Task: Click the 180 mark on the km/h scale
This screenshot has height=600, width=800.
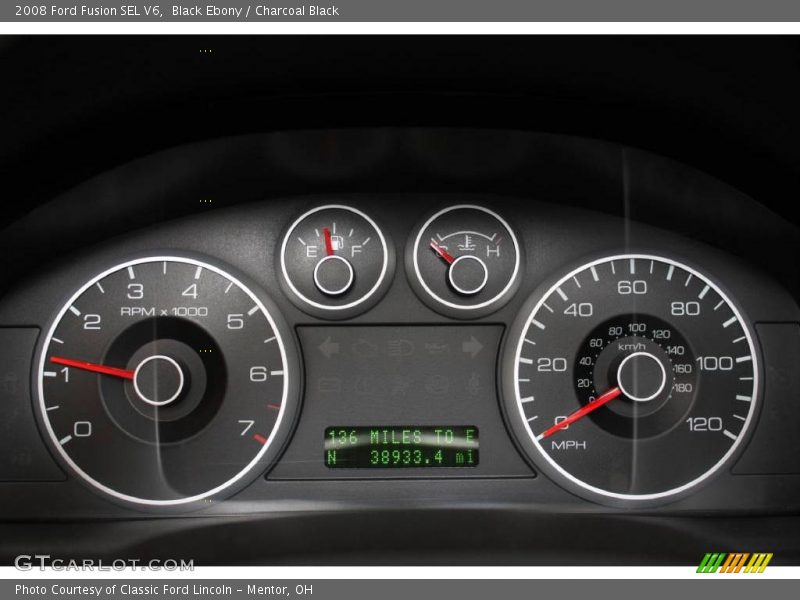Action: pos(683,388)
